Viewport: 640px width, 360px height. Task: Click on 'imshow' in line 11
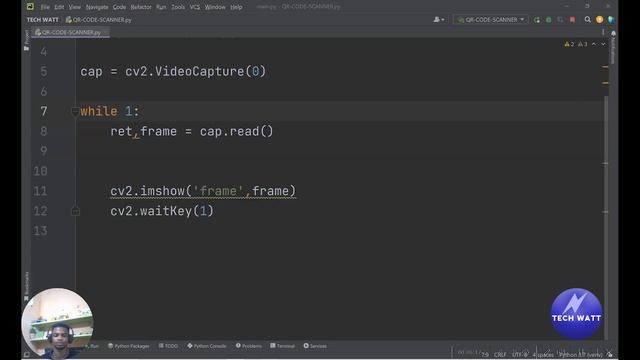tap(162, 191)
